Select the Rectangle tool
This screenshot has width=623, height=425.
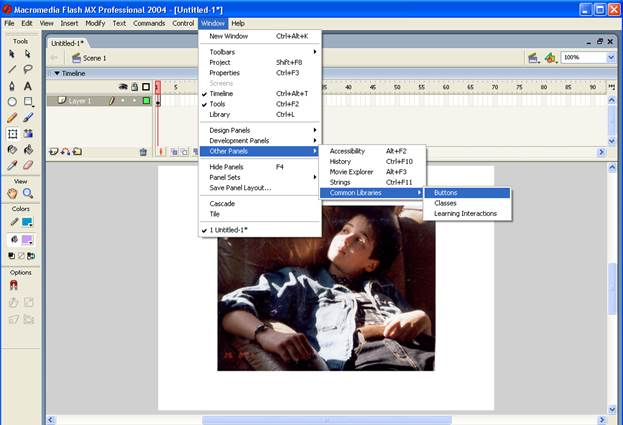[x=28, y=102]
